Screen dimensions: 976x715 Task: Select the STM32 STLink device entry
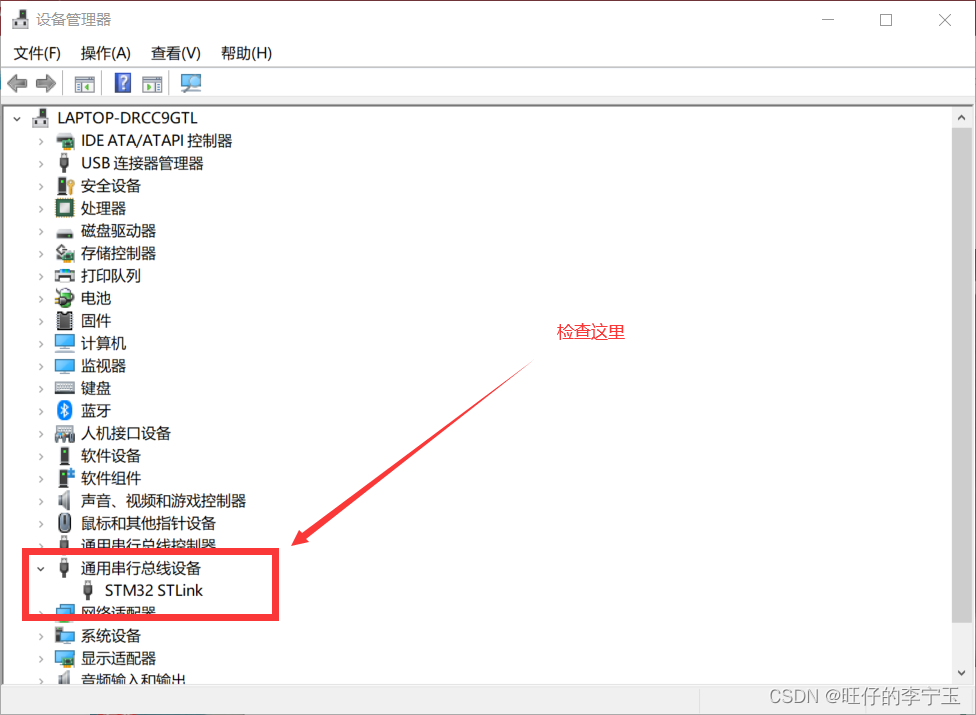154,591
